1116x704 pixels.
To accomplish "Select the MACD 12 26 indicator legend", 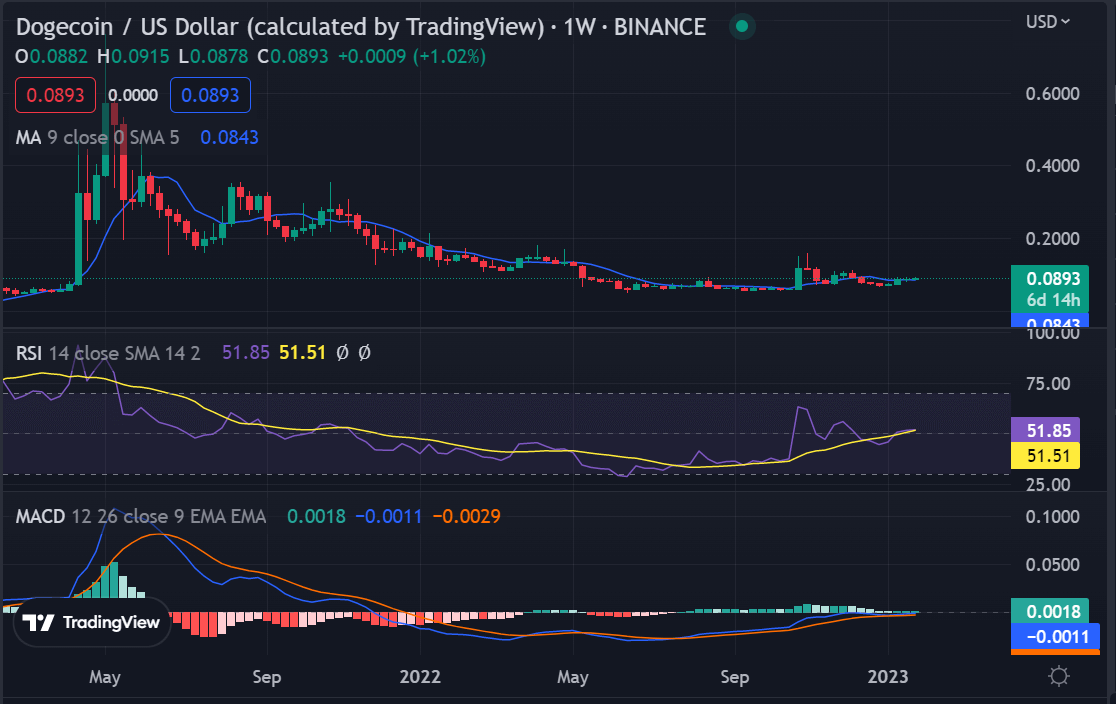I will (x=141, y=516).
